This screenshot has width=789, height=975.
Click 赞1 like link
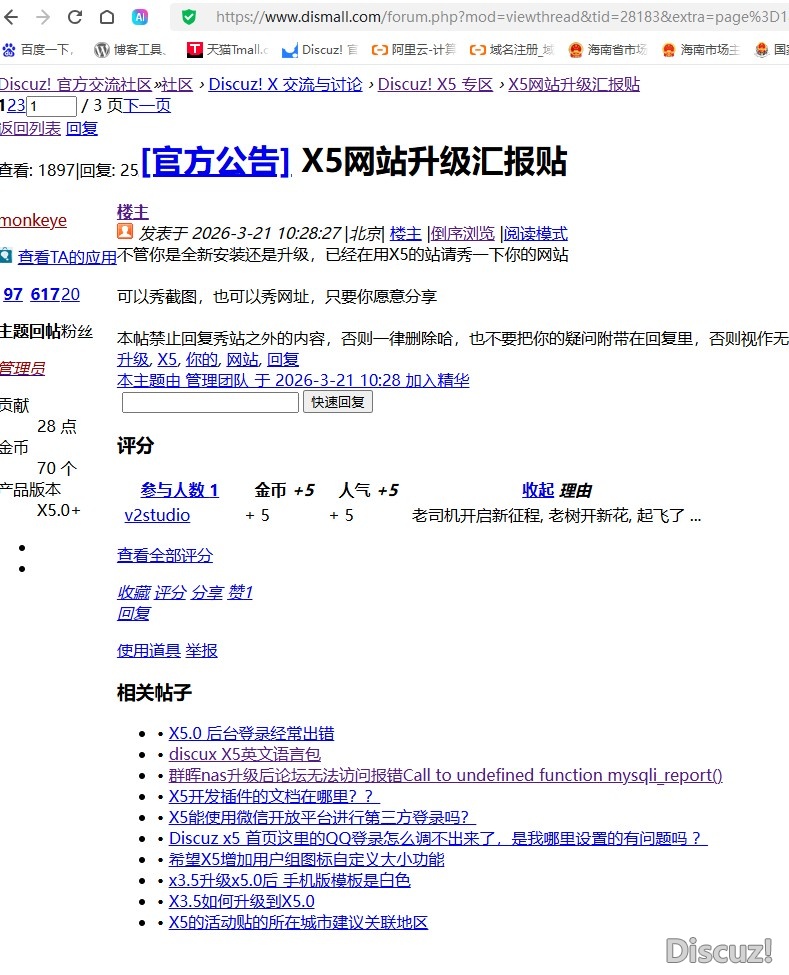point(240,593)
